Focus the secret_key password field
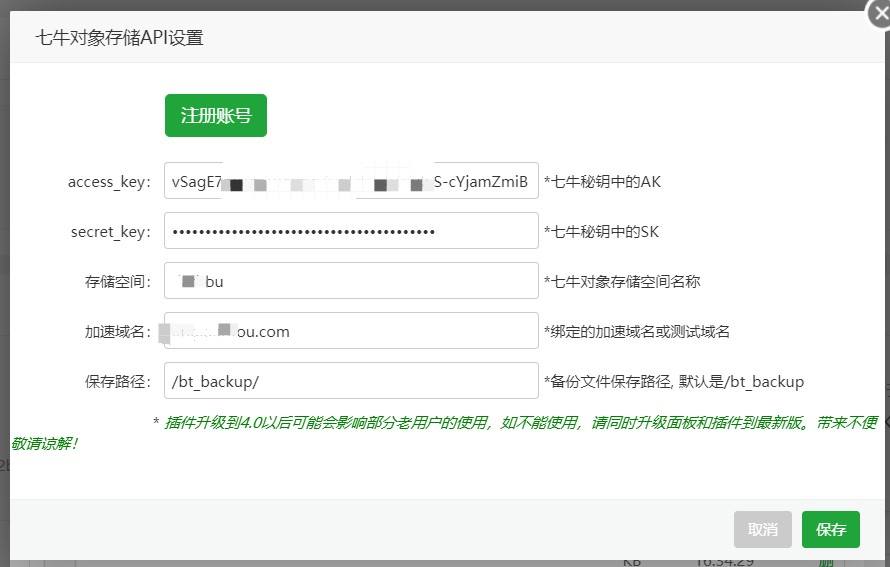 point(351,230)
